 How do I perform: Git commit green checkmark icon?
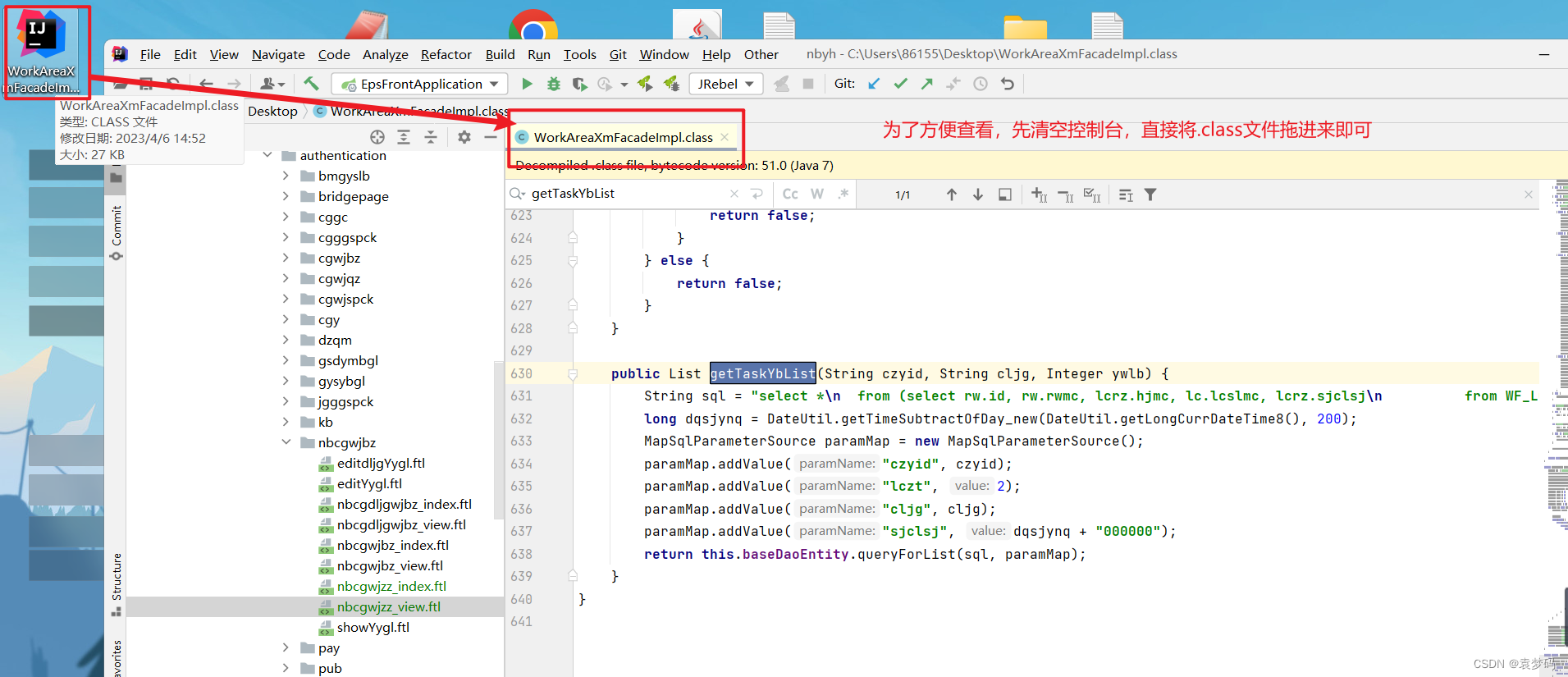click(901, 84)
